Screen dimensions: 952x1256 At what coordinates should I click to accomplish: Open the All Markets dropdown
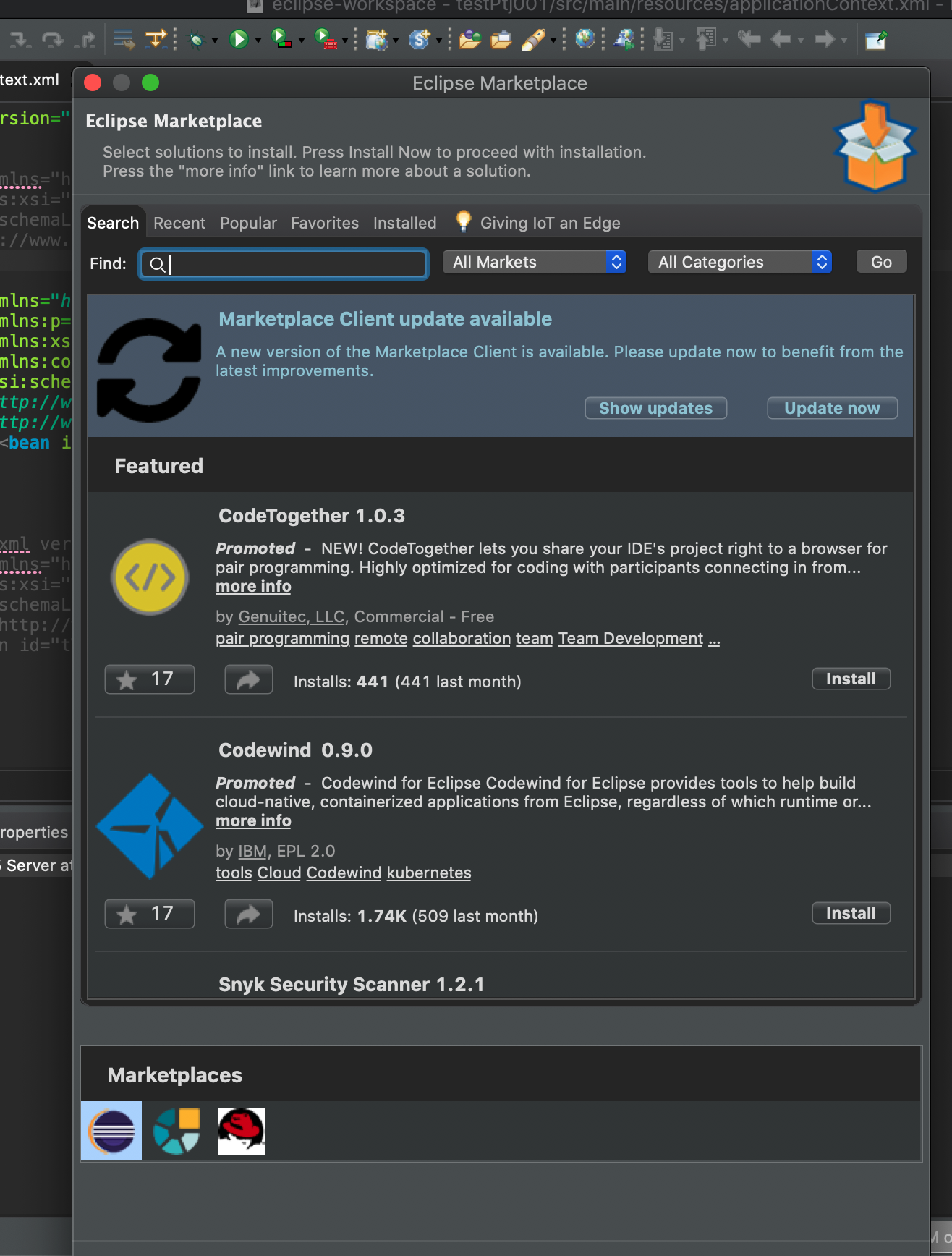coord(535,262)
